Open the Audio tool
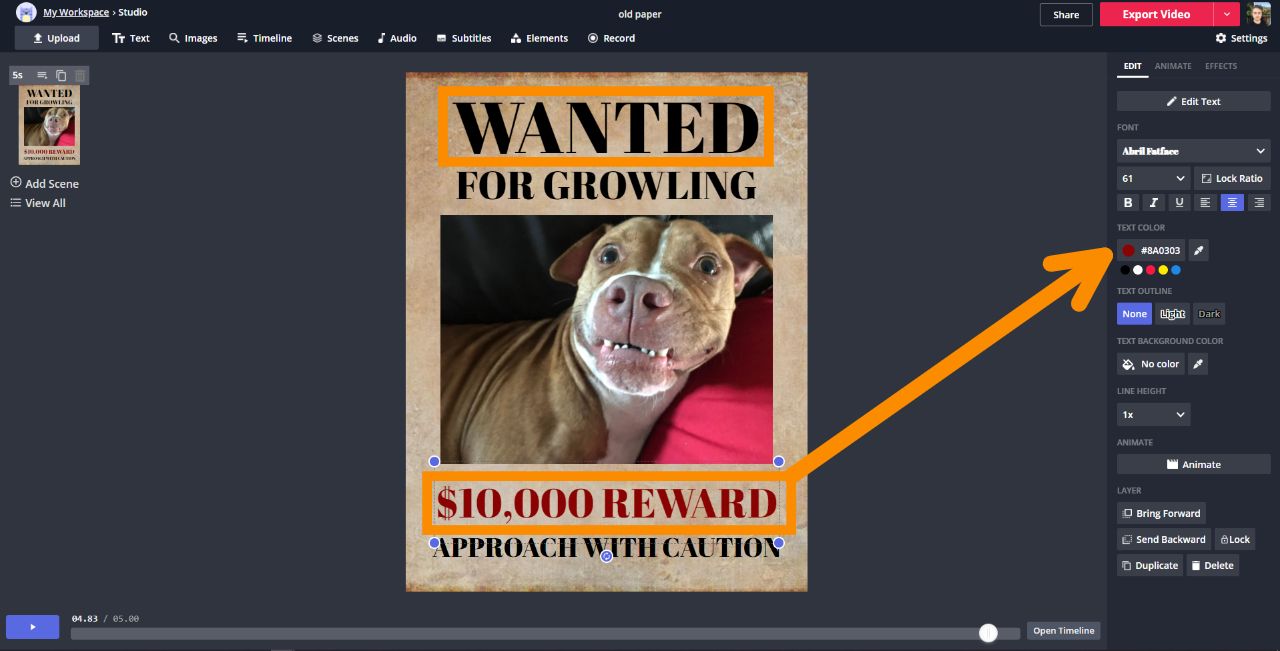The height and width of the screenshot is (651, 1280). coord(397,38)
